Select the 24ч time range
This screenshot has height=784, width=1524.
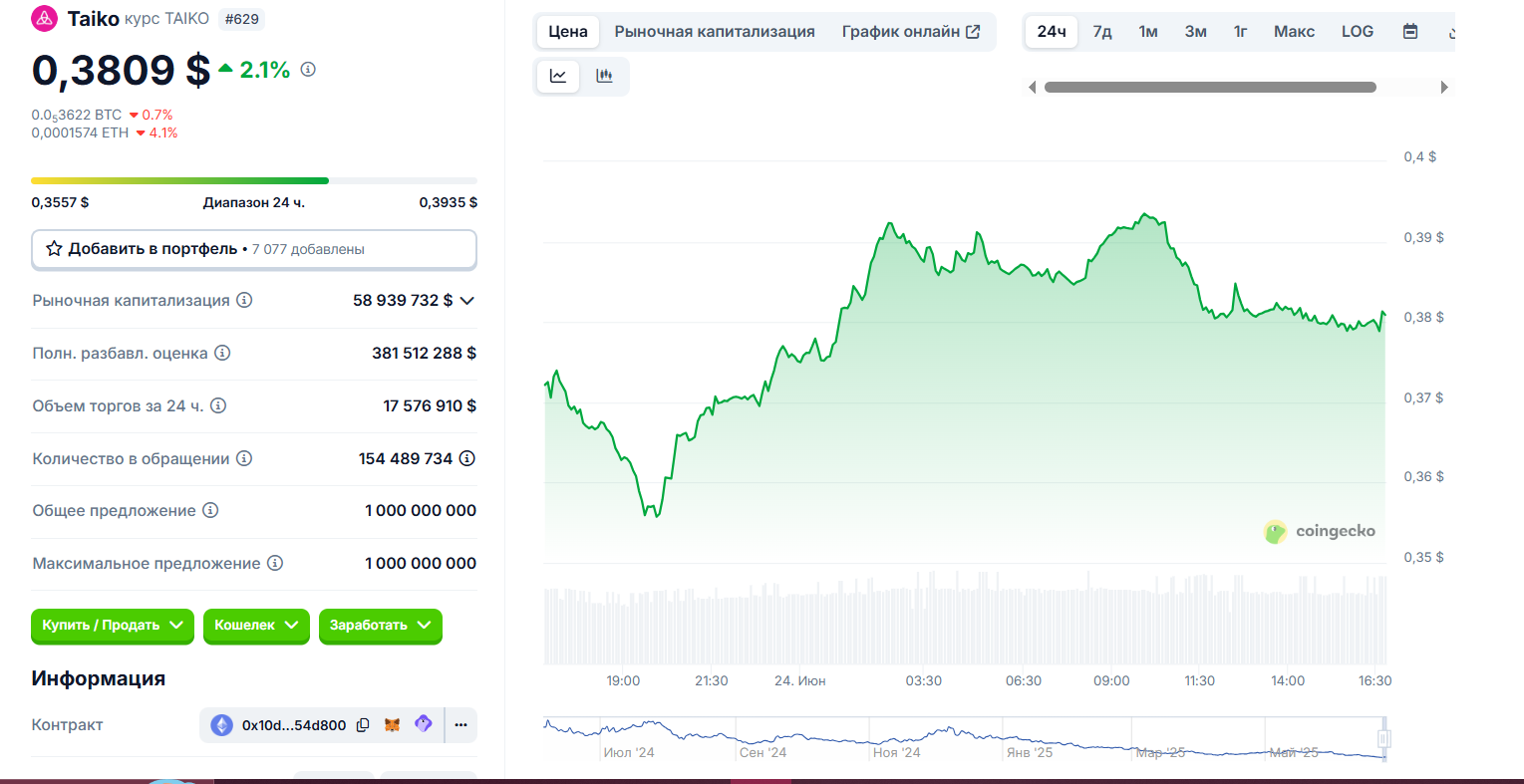(1052, 32)
